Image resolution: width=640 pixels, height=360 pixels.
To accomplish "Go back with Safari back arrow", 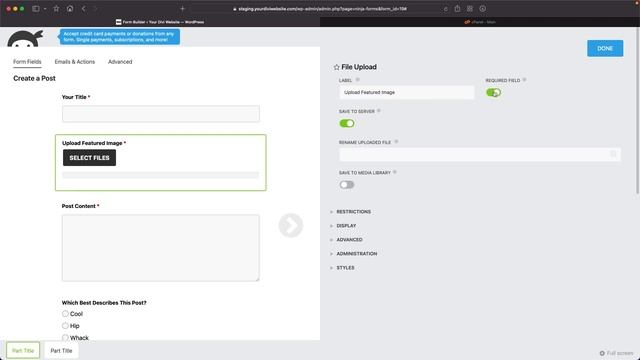I will (x=84, y=9).
